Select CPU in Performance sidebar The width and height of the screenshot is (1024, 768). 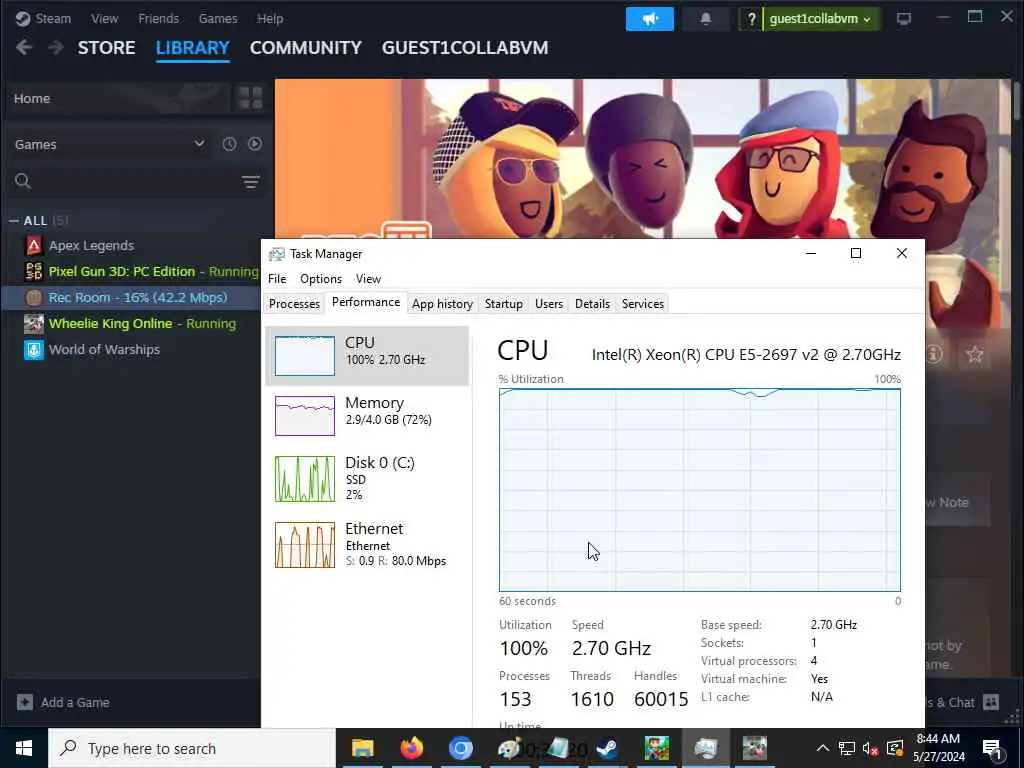tap(367, 355)
